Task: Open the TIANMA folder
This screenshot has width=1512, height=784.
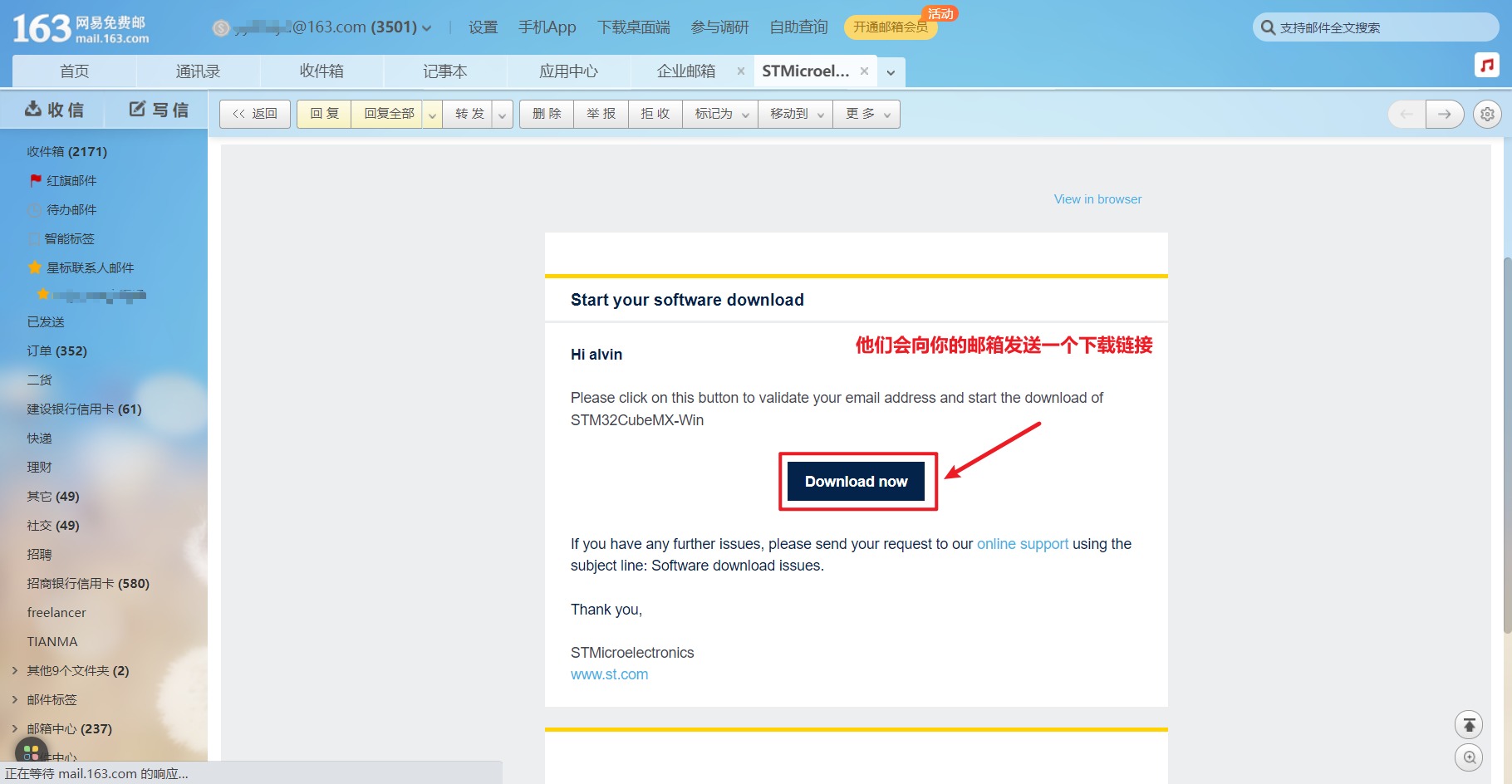Action: tap(52, 641)
